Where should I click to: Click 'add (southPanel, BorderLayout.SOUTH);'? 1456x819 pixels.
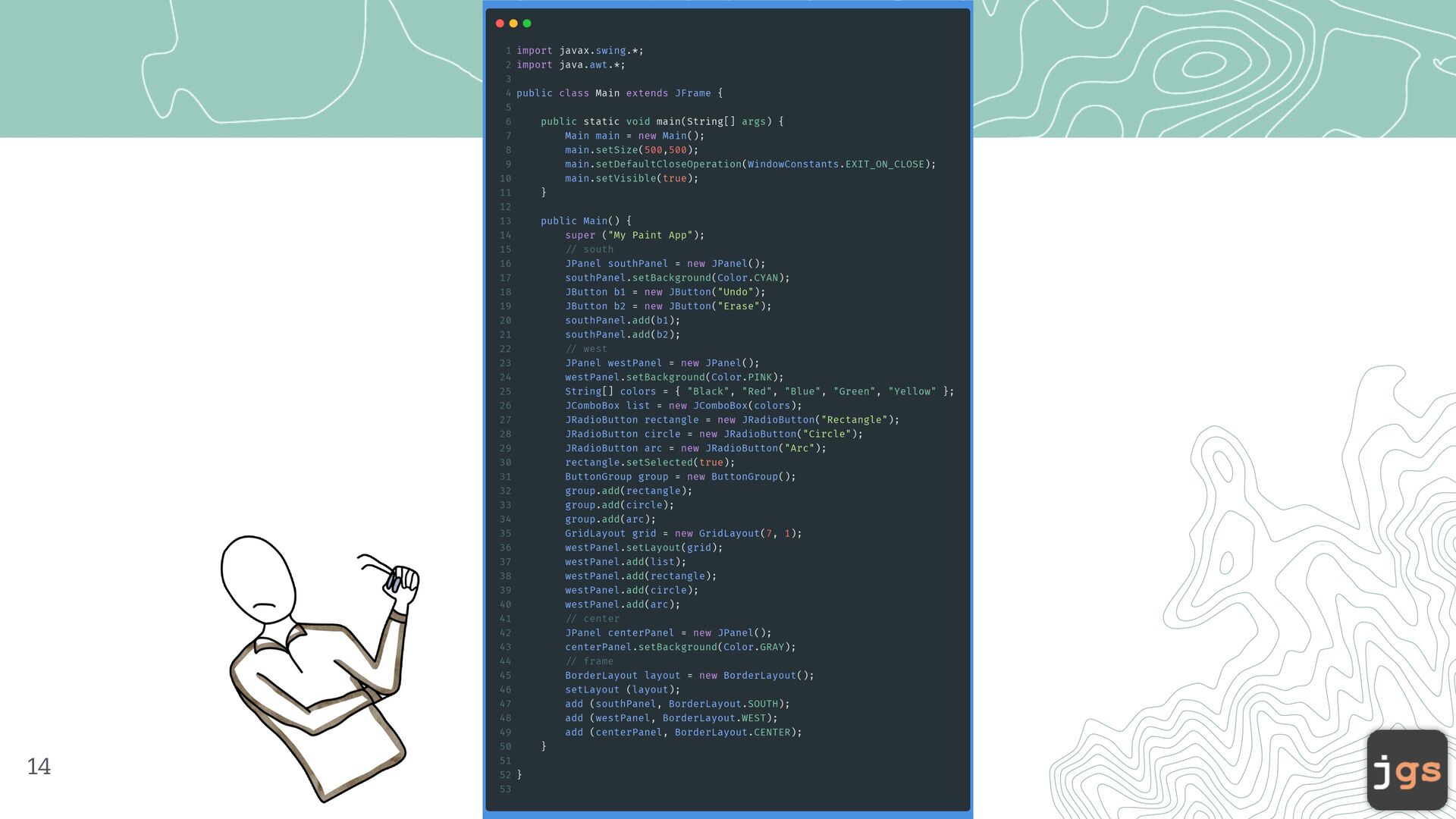(x=677, y=704)
